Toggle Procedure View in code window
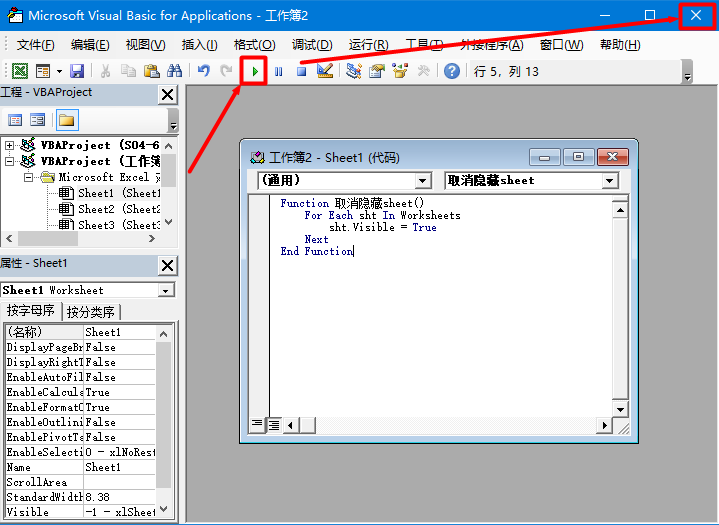Image resolution: width=719 pixels, height=525 pixels. 257,424
